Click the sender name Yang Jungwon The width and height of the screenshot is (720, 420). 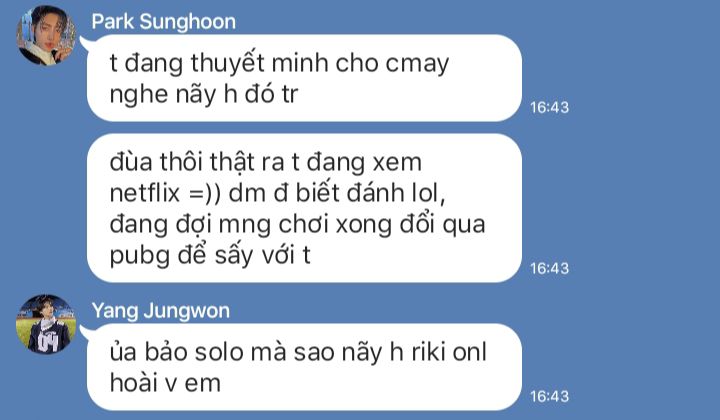tap(161, 311)
